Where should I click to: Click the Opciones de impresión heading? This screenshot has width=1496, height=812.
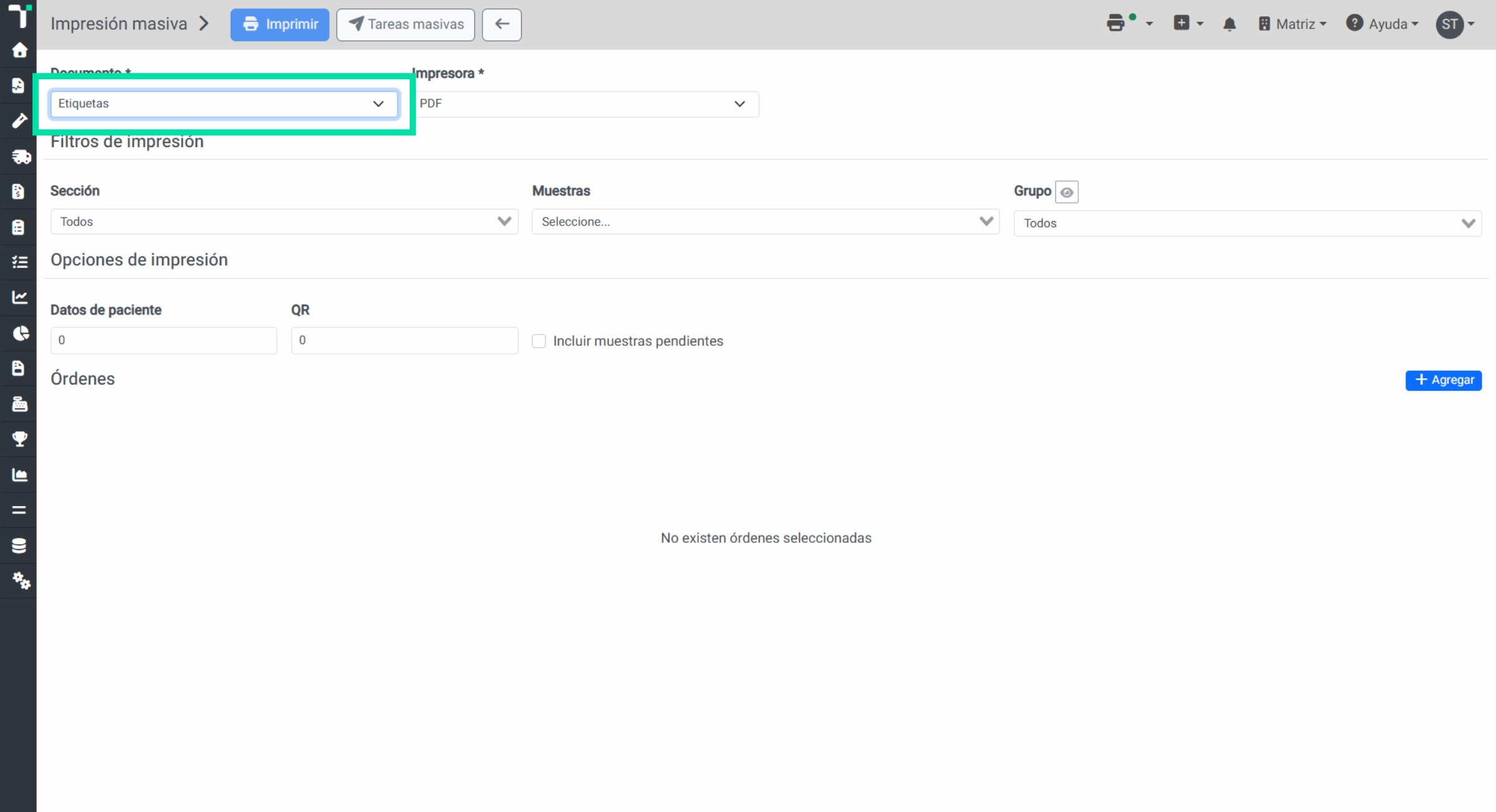[x=139, y=260]
